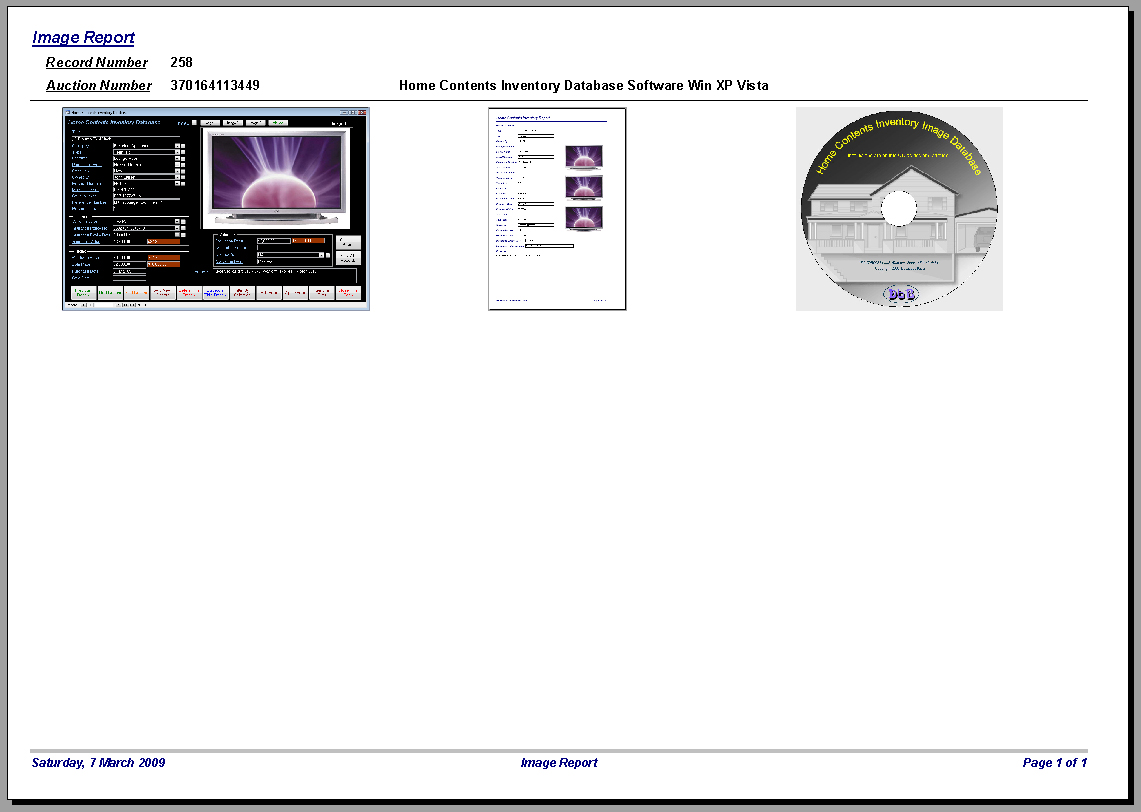Select the Record Number label
This screenshot has width=1141, height=812.
click(x=97, y=63)
